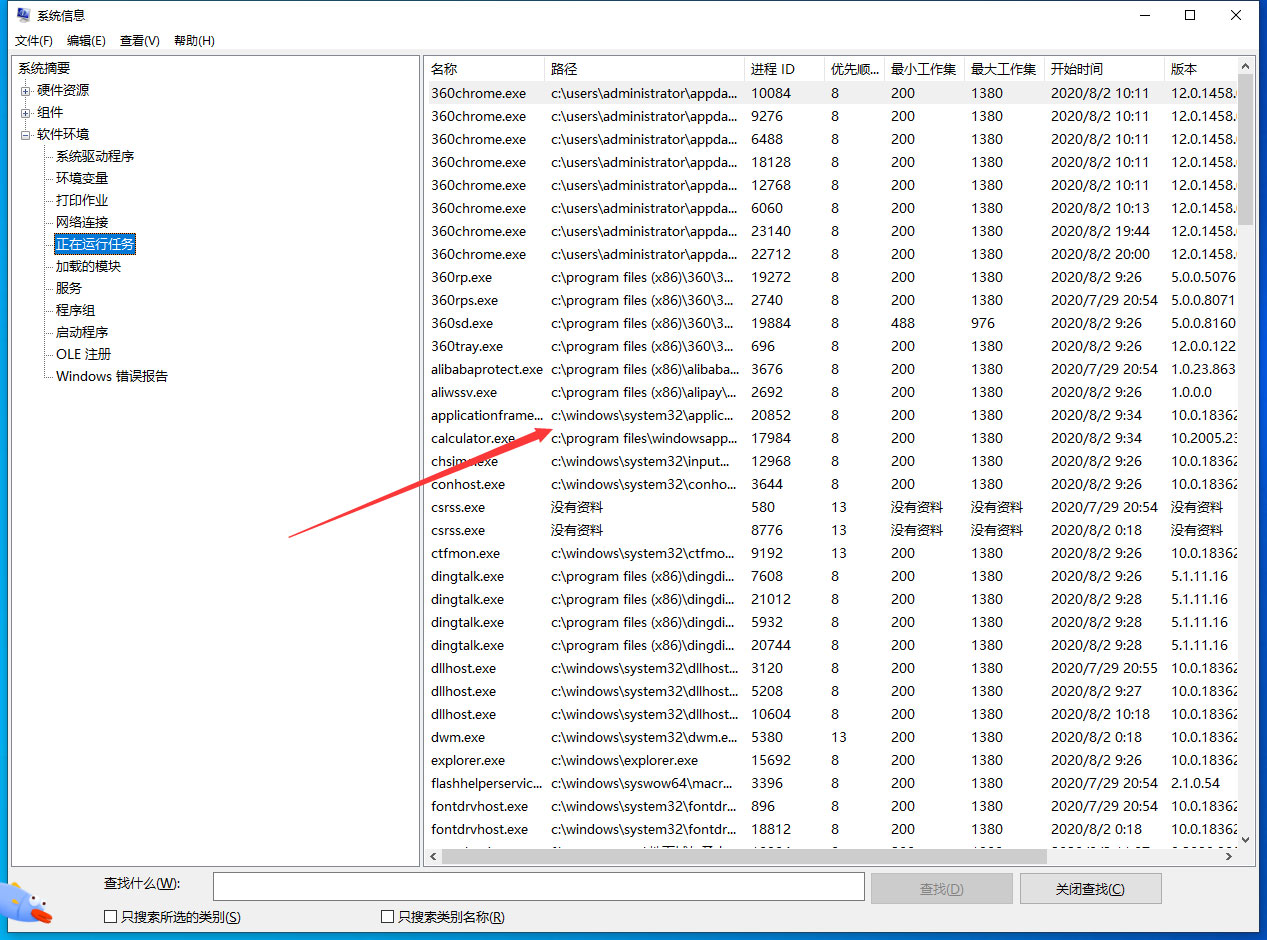The height and width of the screenshot is (940, 1267).
Task: Click the horizontal scrollbar thumb below list
Action: (744, 857)
